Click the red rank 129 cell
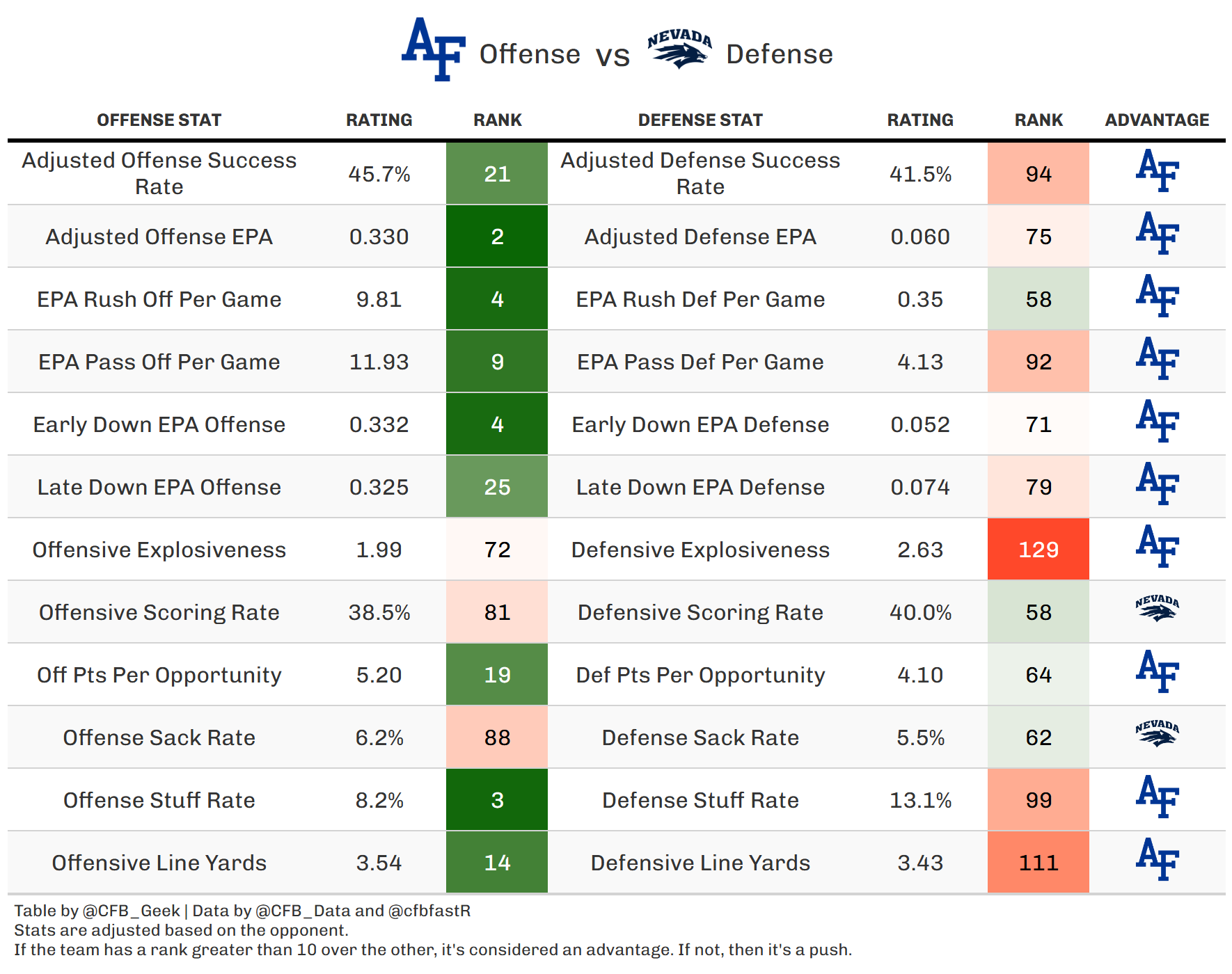This screenshot has height=974, width=1232. (1038, 549)
